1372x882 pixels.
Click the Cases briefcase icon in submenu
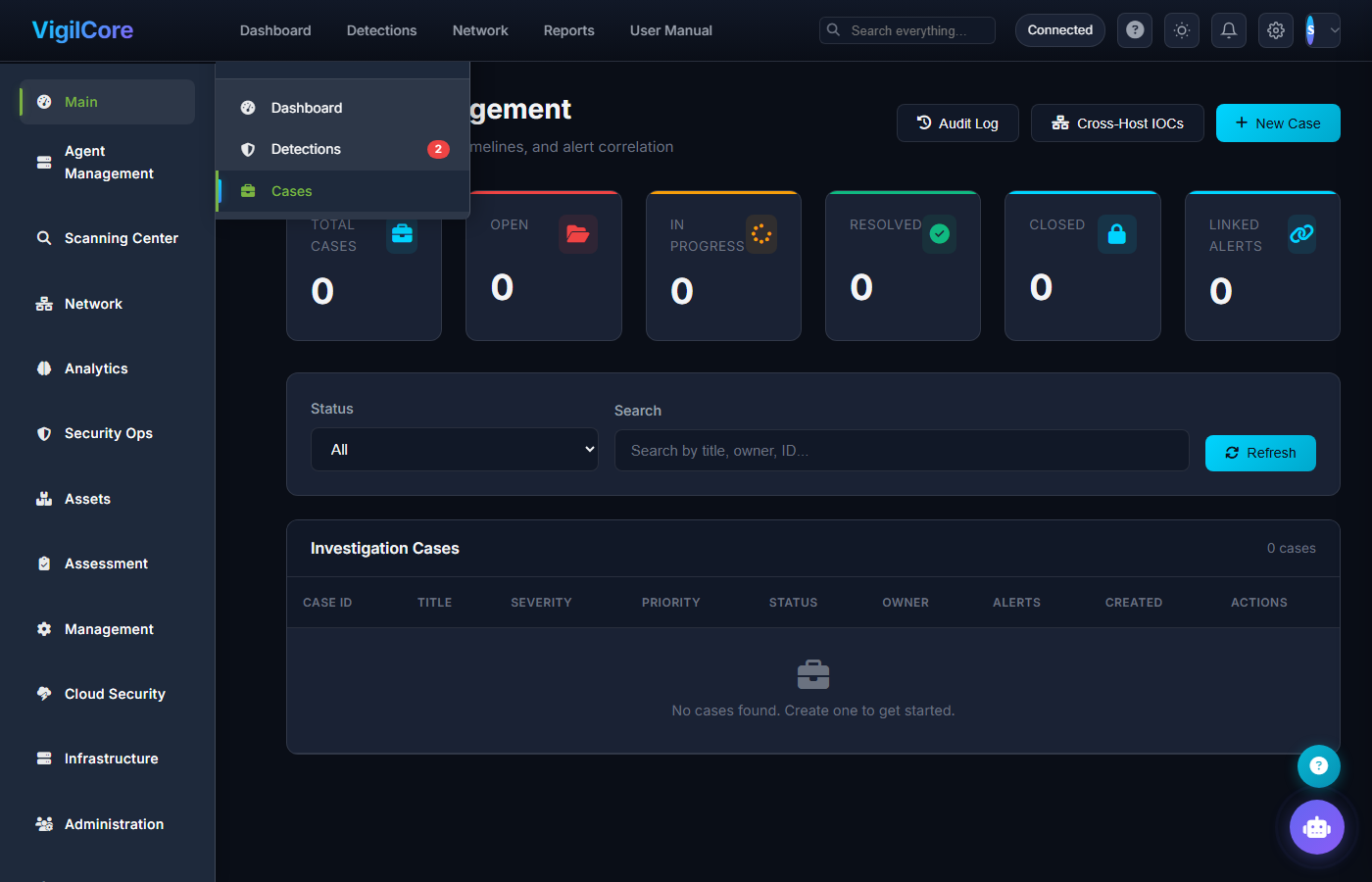coord(248,191)
